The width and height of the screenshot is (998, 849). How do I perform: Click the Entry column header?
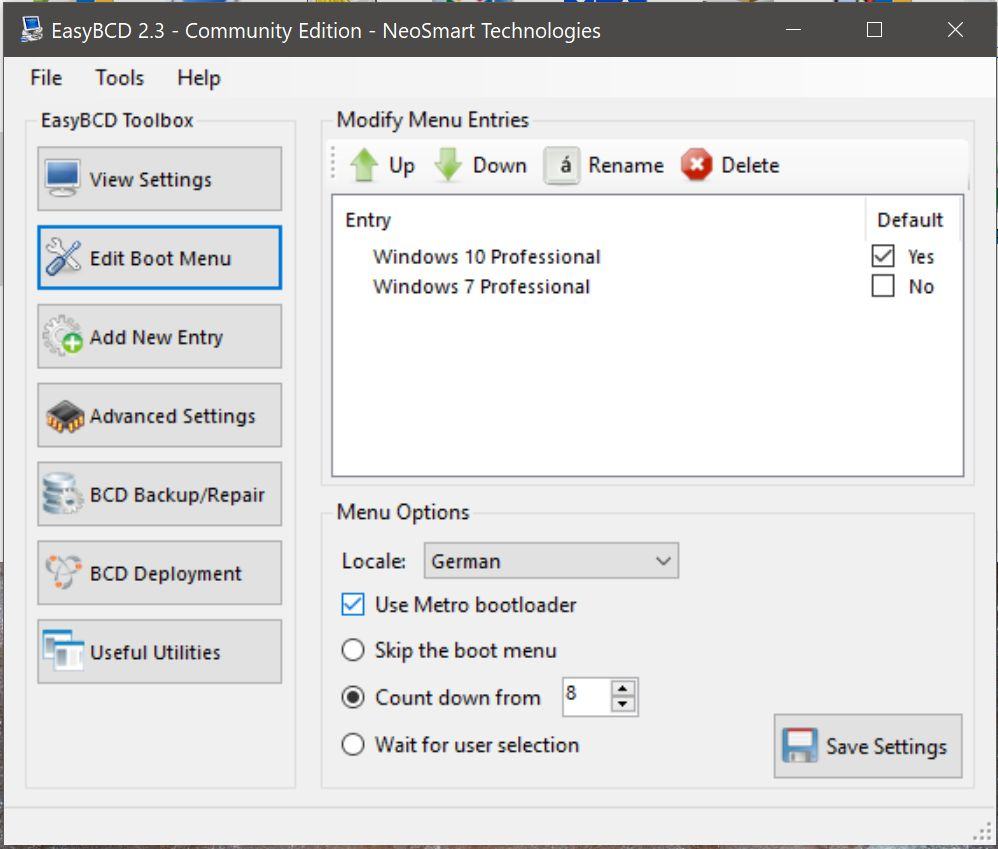(368, 220)
